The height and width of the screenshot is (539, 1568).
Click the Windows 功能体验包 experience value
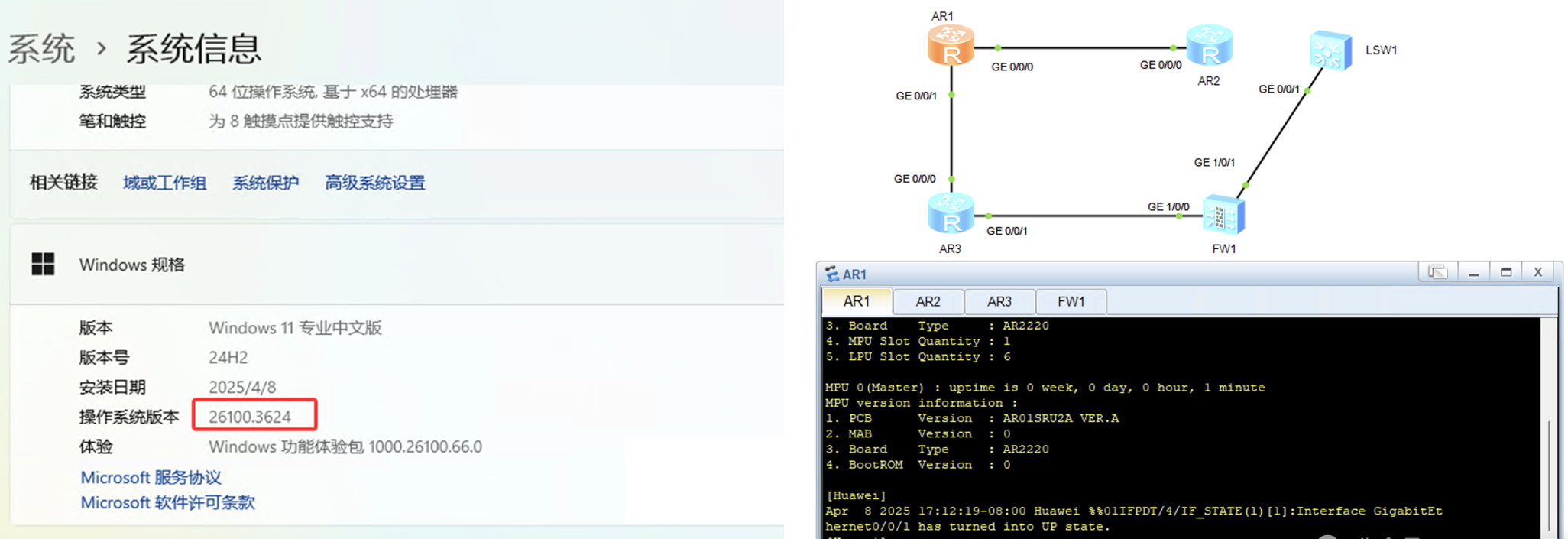click(345, 446)
